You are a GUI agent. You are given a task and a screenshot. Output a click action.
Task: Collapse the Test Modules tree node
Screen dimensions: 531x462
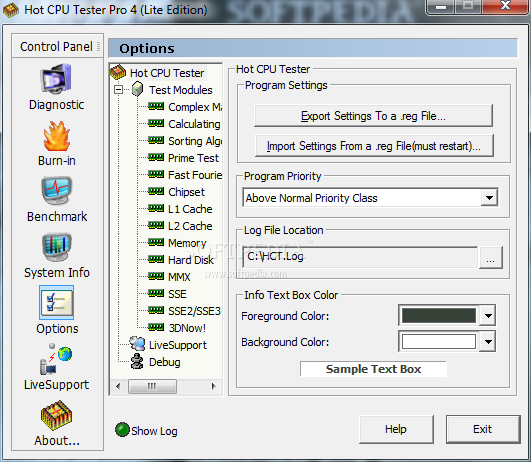(118, 90)
